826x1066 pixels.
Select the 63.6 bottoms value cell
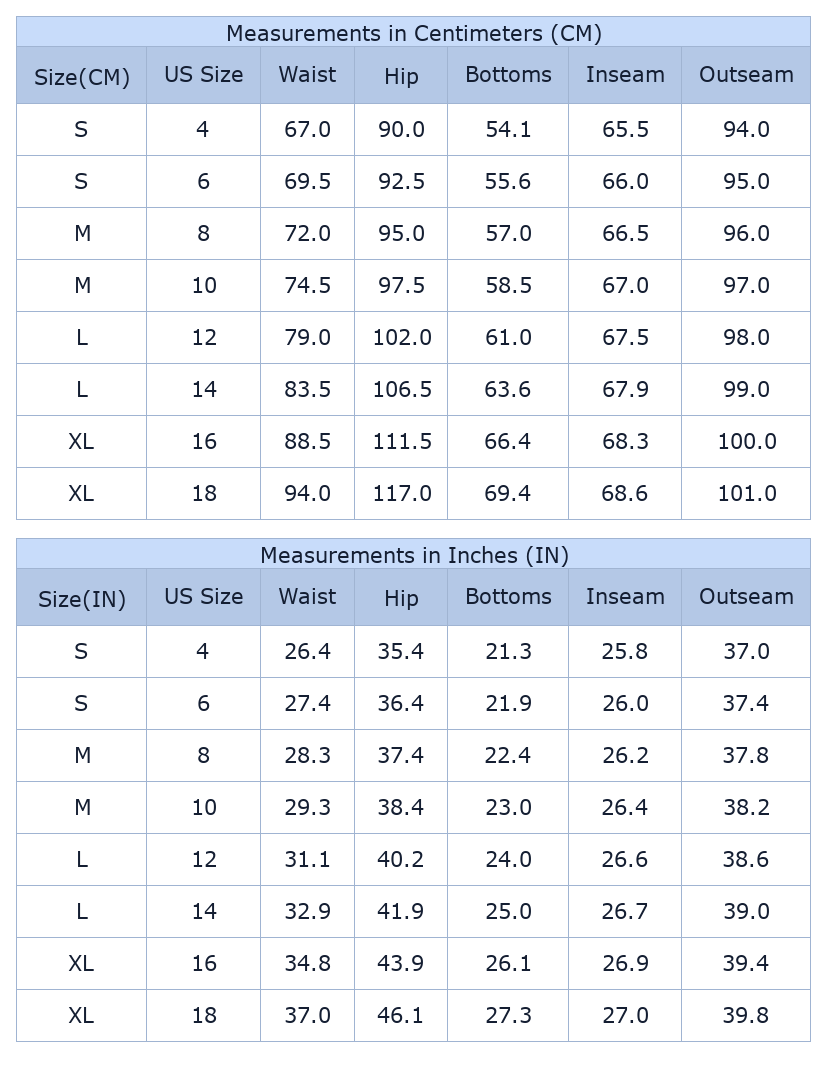[x=508, y=390]
